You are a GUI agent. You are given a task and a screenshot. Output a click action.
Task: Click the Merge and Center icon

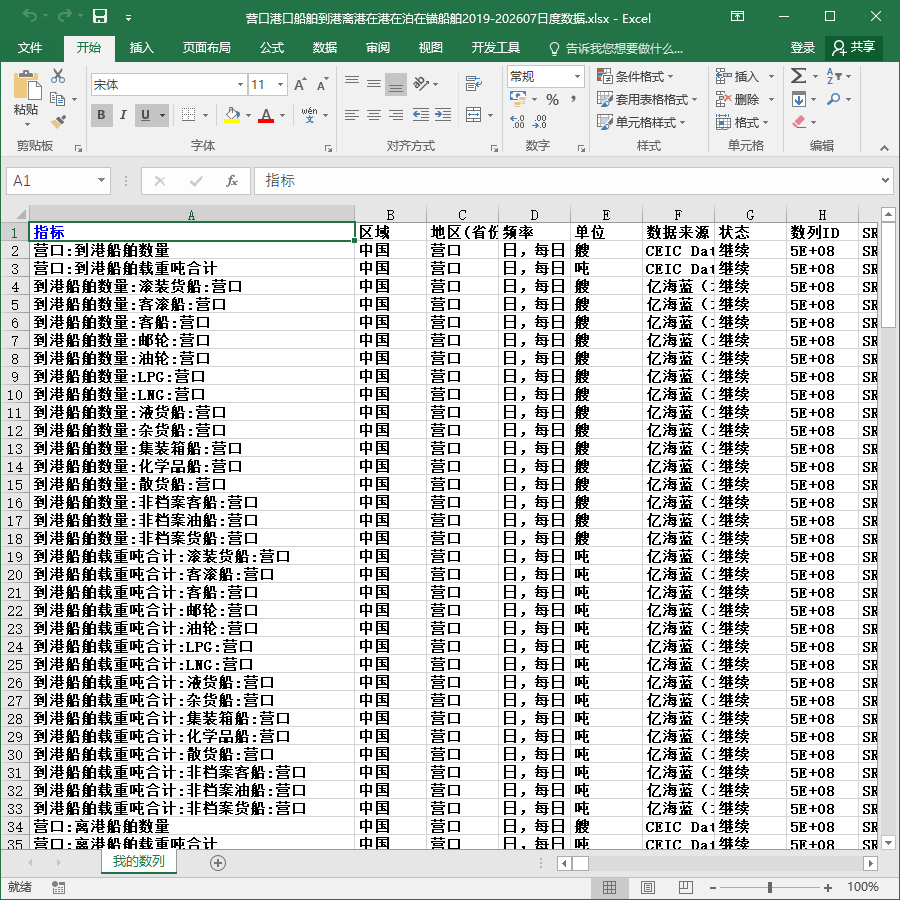[474, 115]
